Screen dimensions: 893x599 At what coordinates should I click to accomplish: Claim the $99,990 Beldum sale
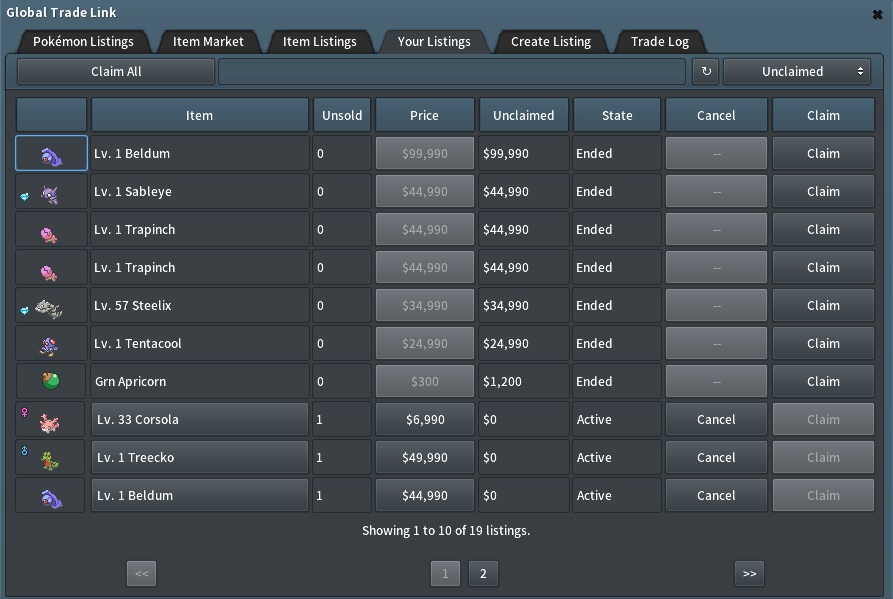(823, 153)
